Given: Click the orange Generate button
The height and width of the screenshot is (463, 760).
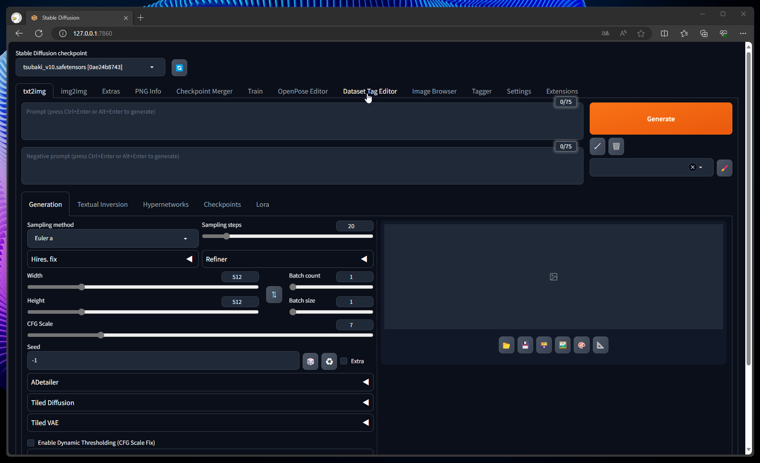Looking at the screenshot, I should click(x=660, y=119).
